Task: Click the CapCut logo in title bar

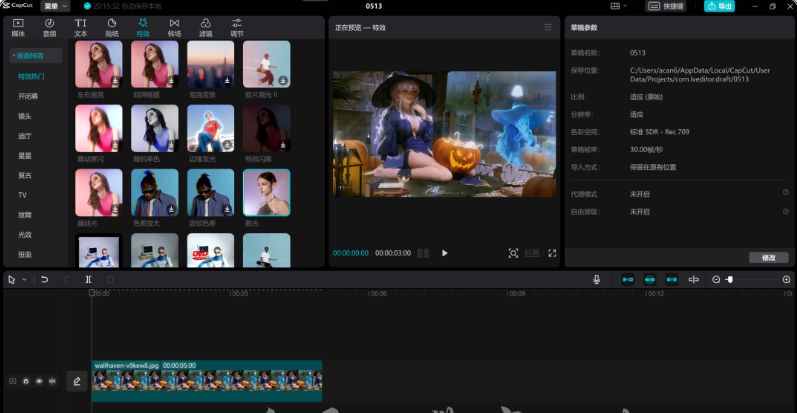Action: (x=17, y=6)
